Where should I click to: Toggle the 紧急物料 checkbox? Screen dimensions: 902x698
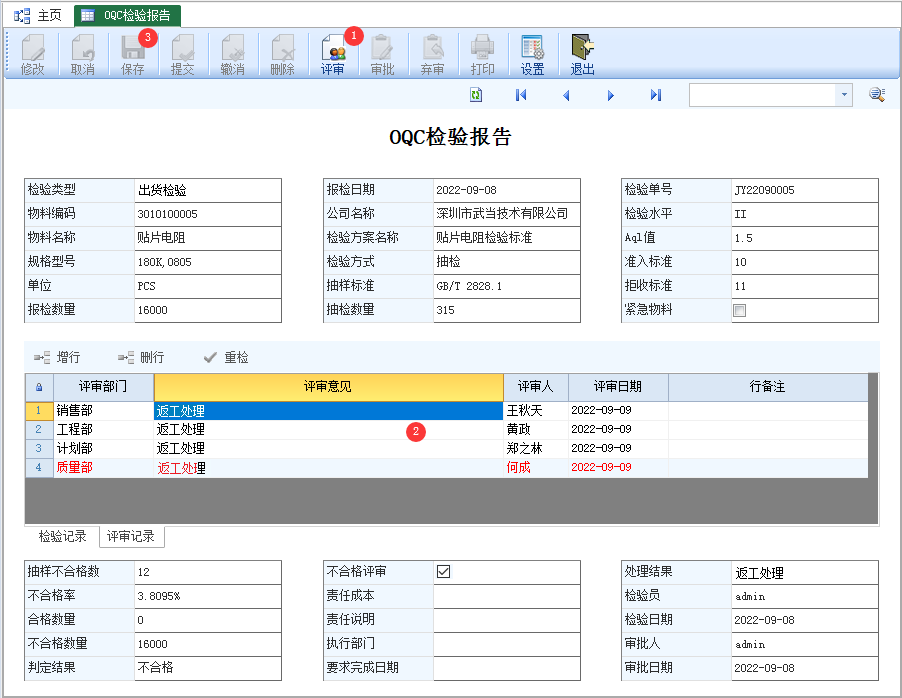740,310
